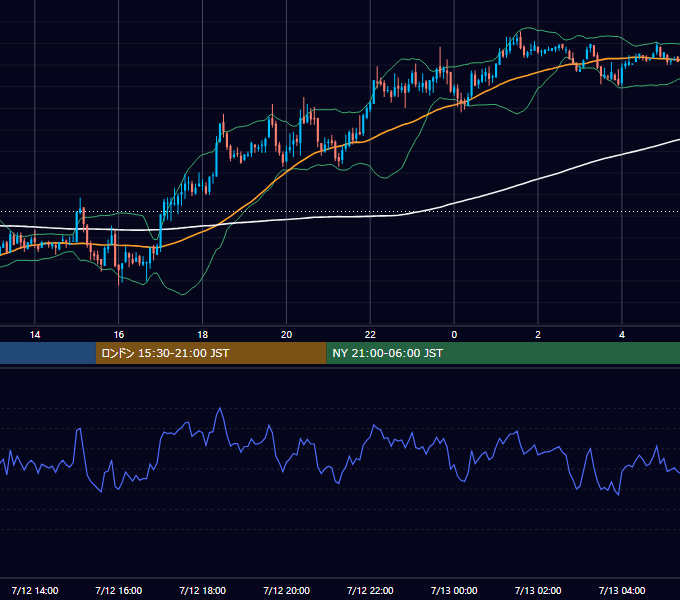Click the 7/13 04:00 date label
Screen dimensions: 680x600
(x=622, y=590)
